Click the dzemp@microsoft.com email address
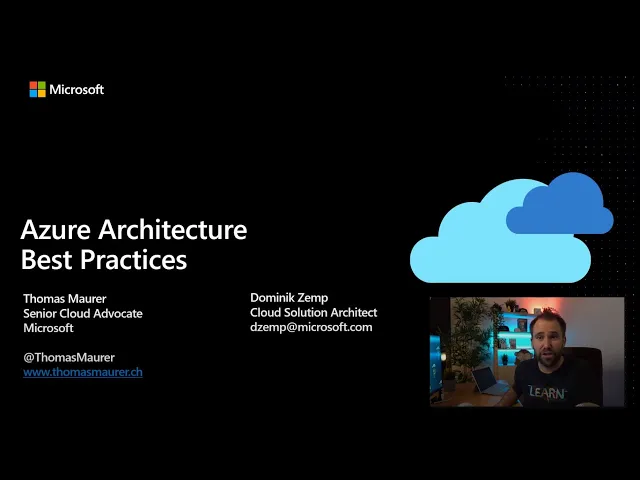 pos(311,327)
